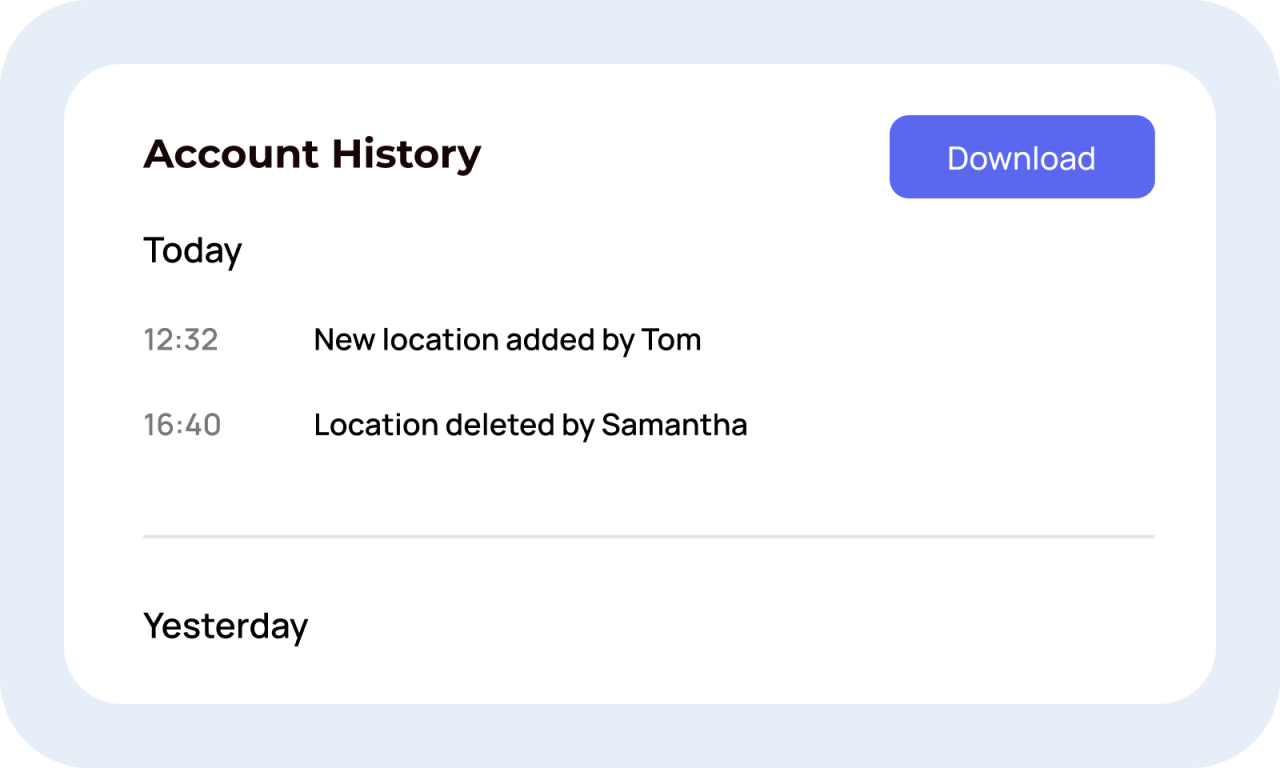Viewport: 1280px width, 768px height.
Task: Click the Today section heading
Action: 192,250
